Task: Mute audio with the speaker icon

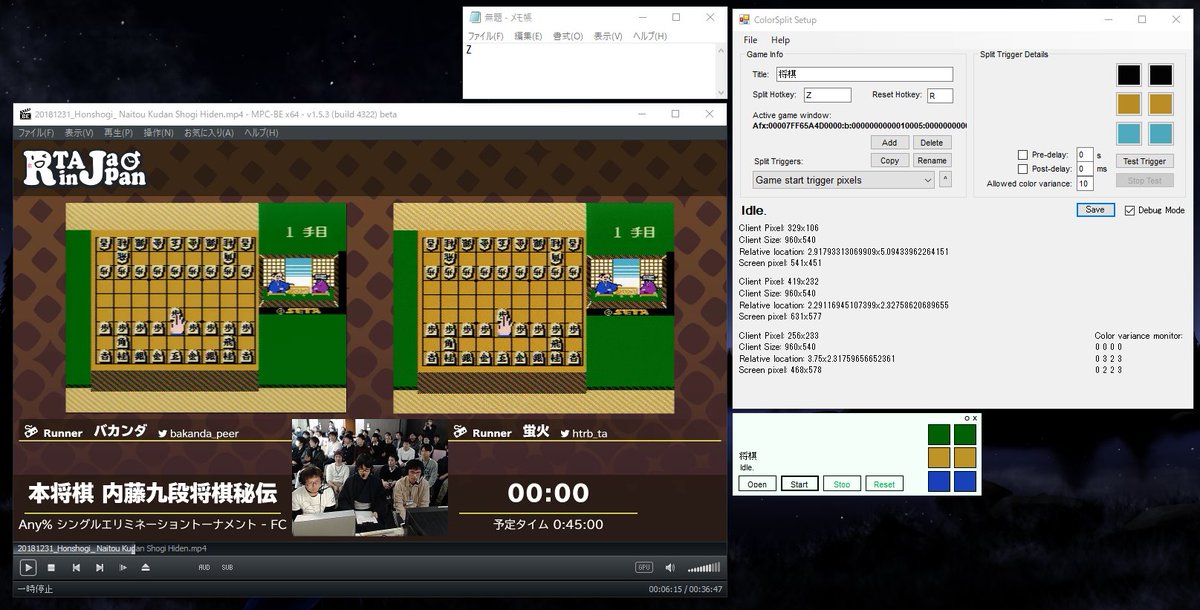Action: pos(670,568)
